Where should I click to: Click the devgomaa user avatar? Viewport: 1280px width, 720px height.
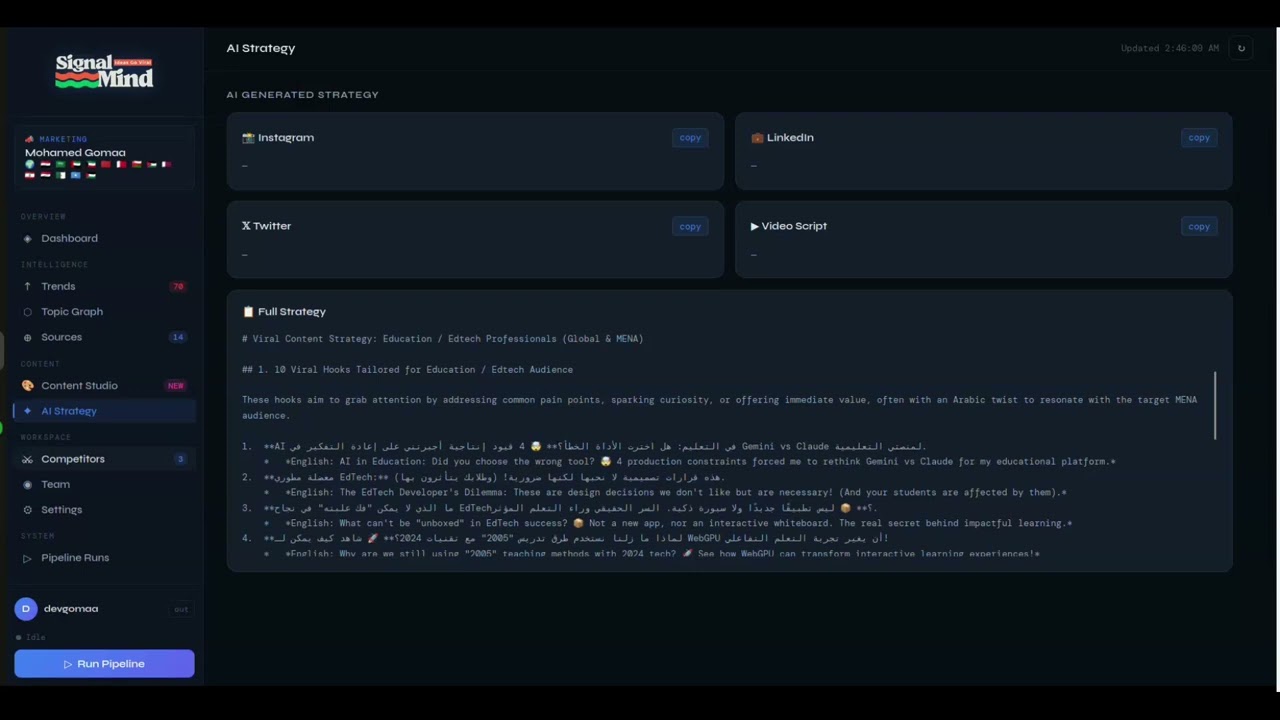[26, 608]
